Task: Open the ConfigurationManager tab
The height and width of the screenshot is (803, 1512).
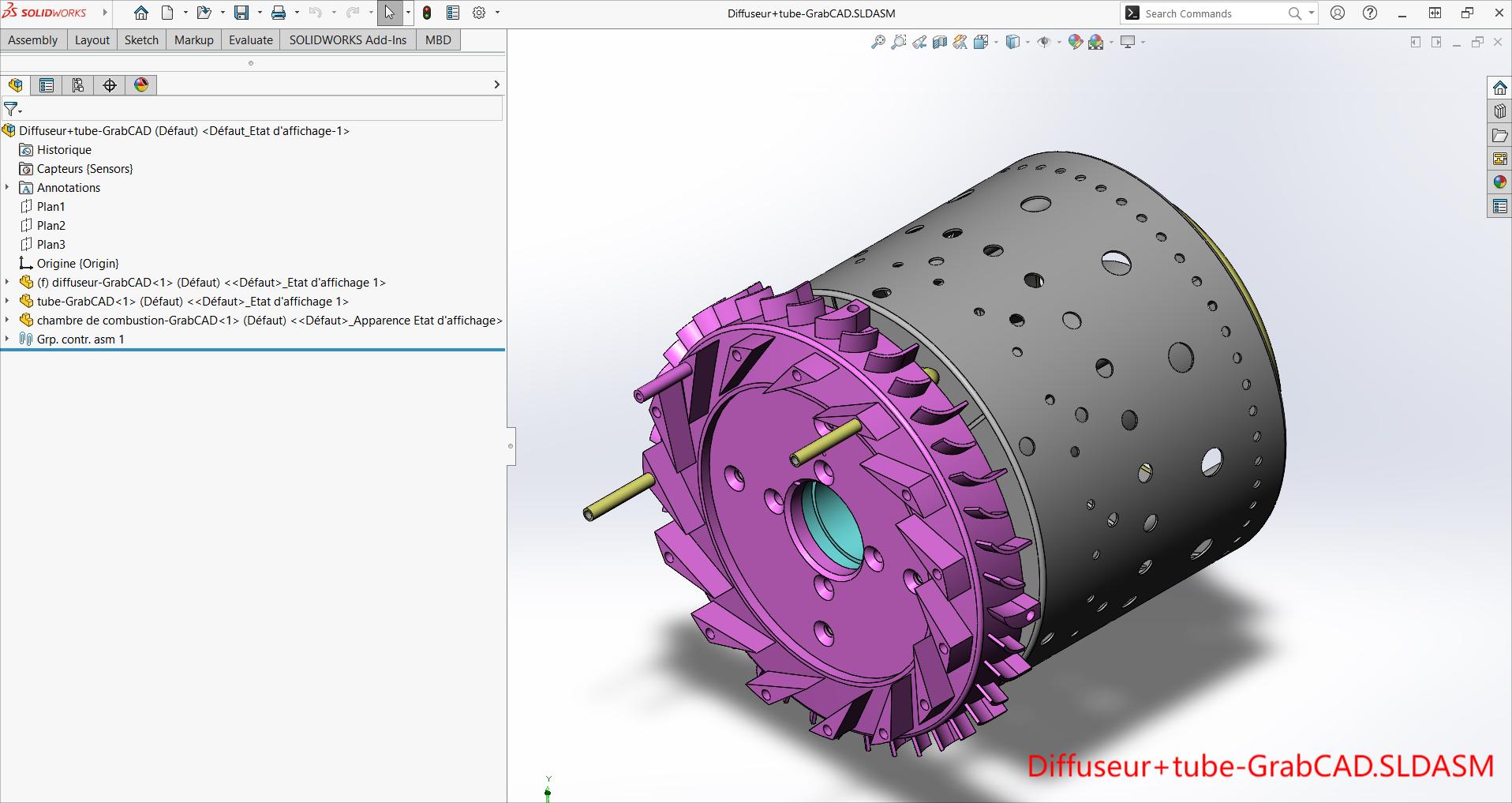Action: coord(78,85)
